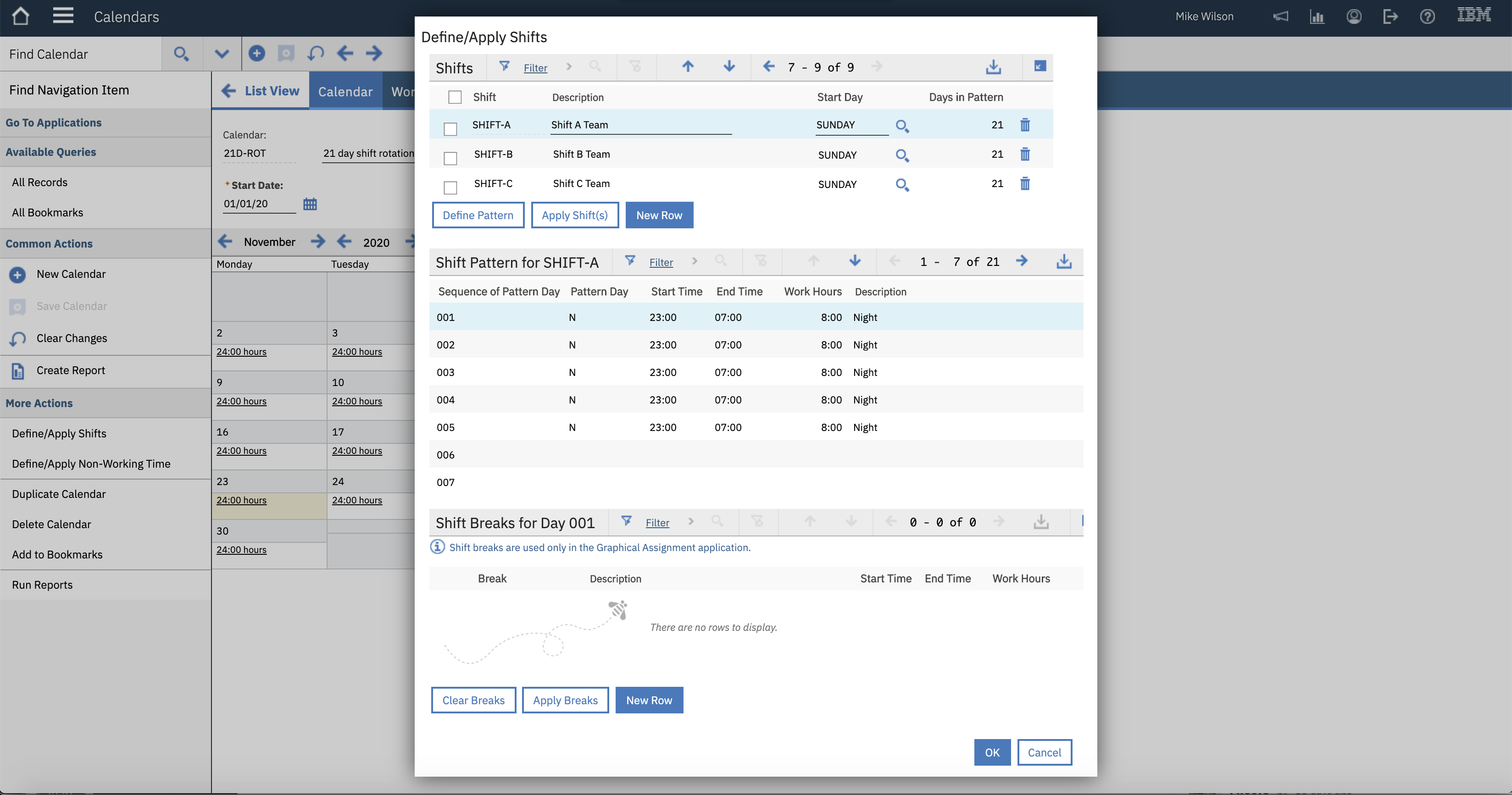Image resolution: width=1512 pixels, height=795 pixels.
Task: Click the Home icon in header
Action: pyautogui.click(x=21, y=16)
